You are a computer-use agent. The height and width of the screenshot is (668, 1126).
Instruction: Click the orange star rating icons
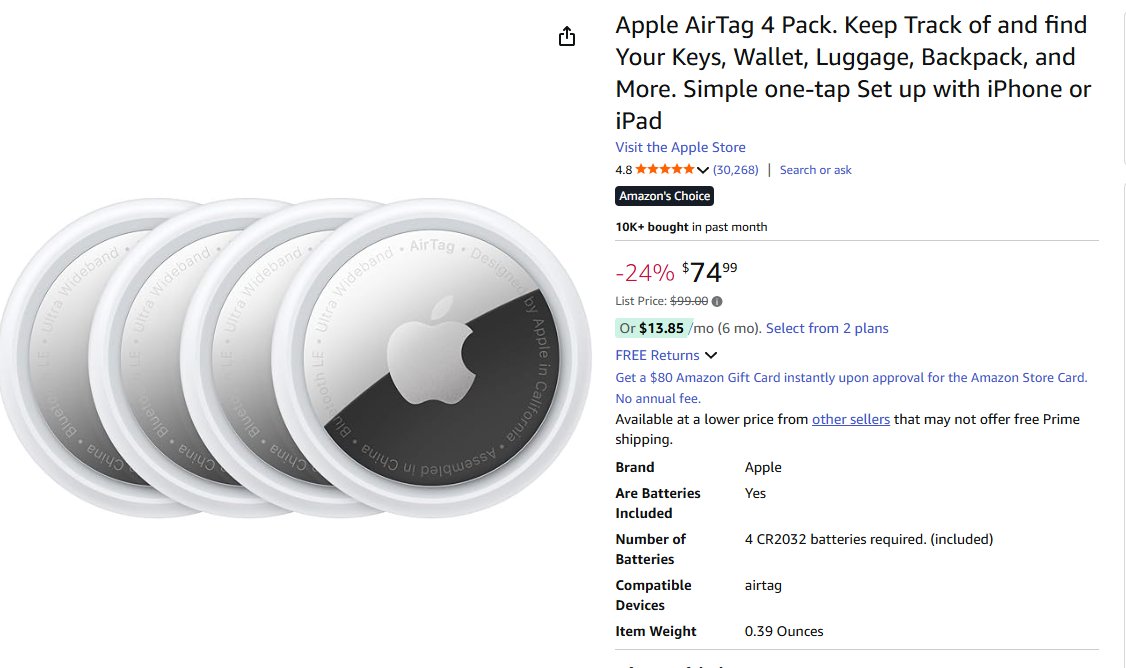click(x=664, y=170)
